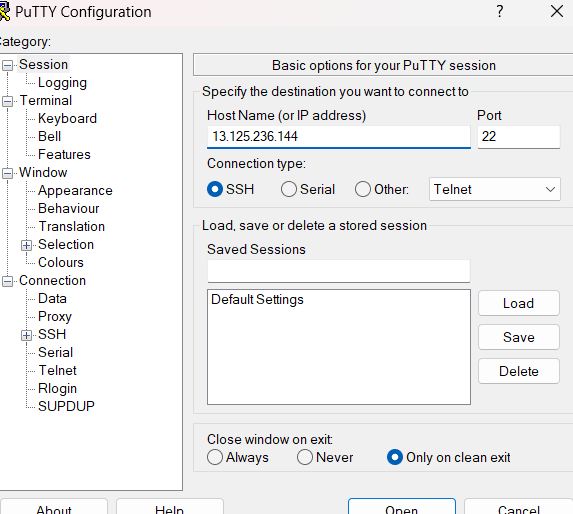Select Only on clean exit option
Viewport: 573px width, 514px height.
(395, 457)
